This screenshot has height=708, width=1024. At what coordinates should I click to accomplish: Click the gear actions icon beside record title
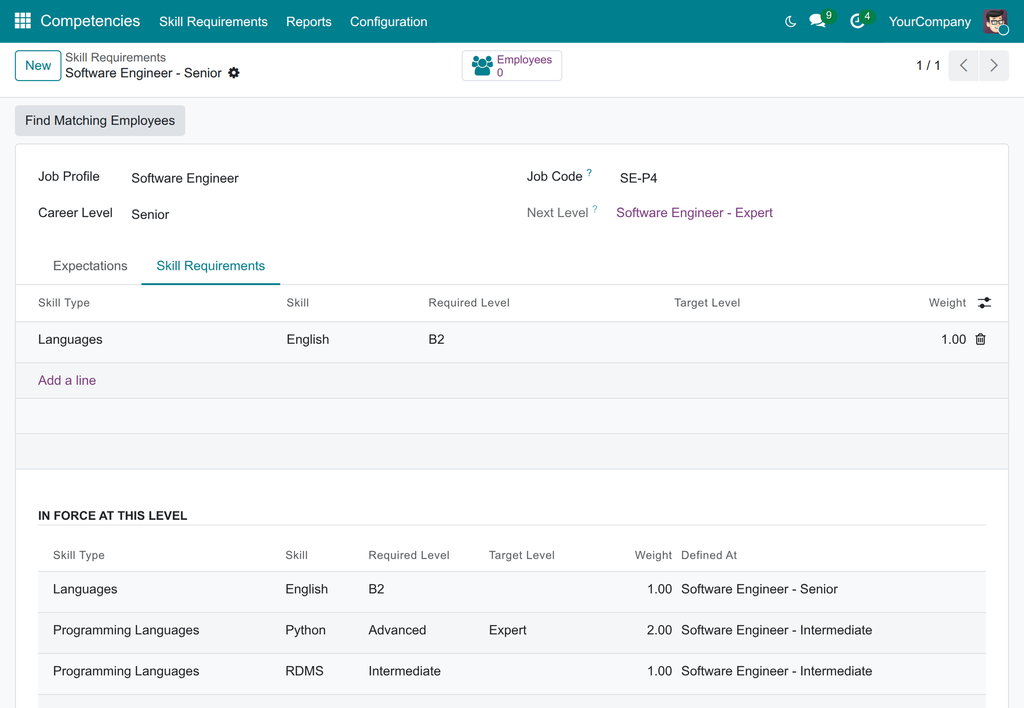coord(234,73)
